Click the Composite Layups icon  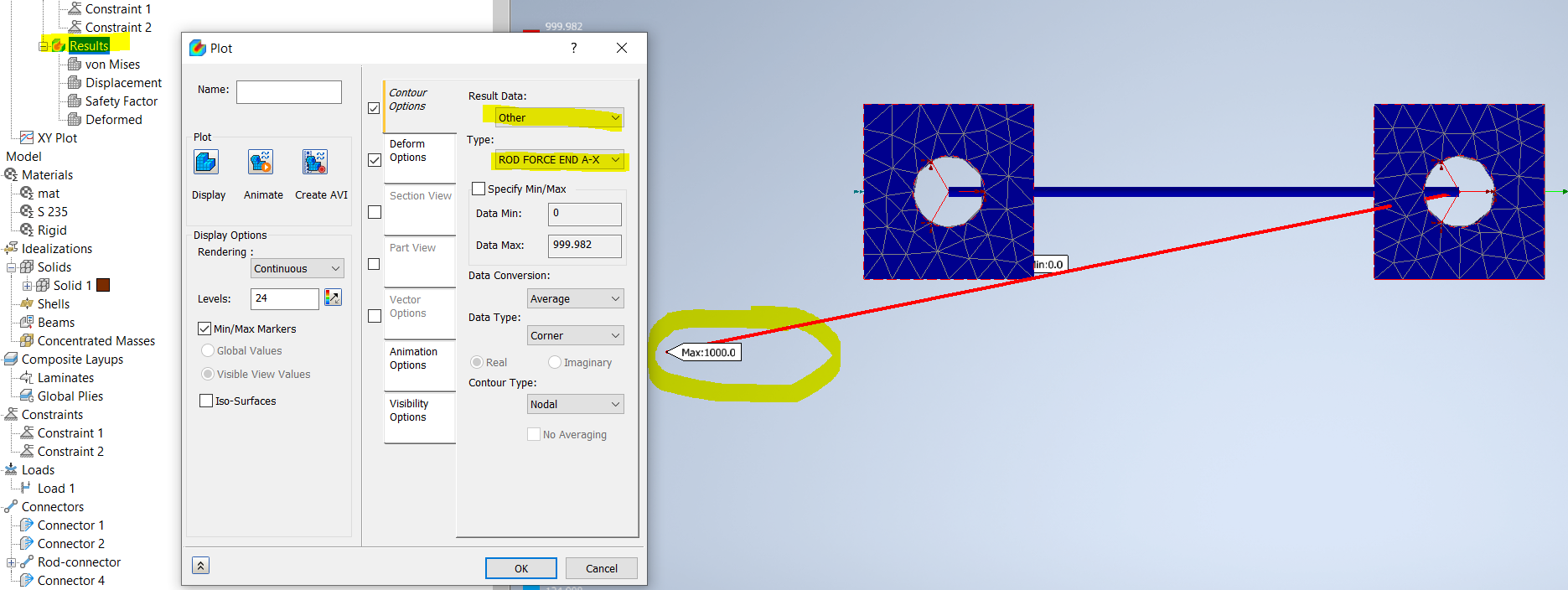(x=11, y=359)
